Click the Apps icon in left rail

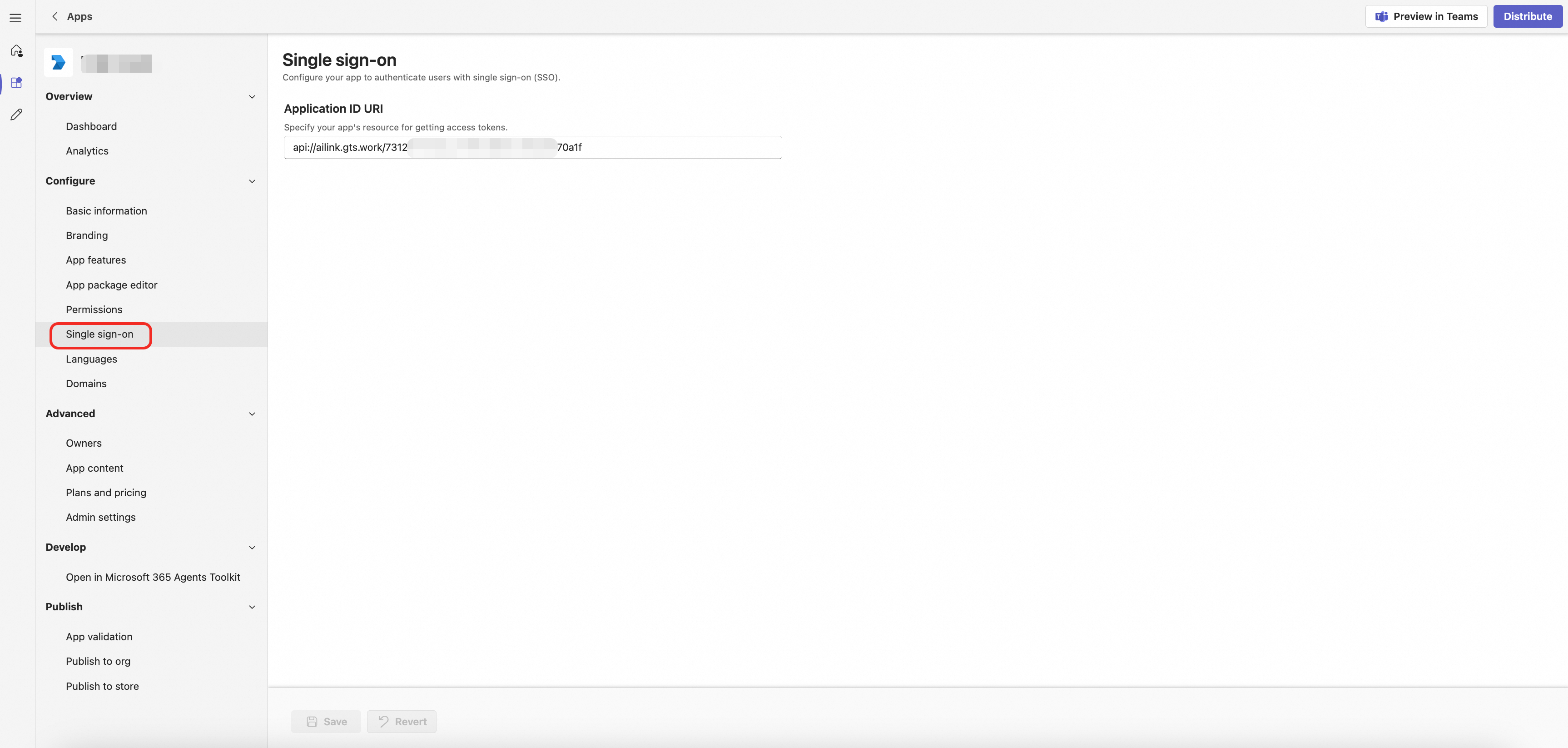tap(16, 82)
